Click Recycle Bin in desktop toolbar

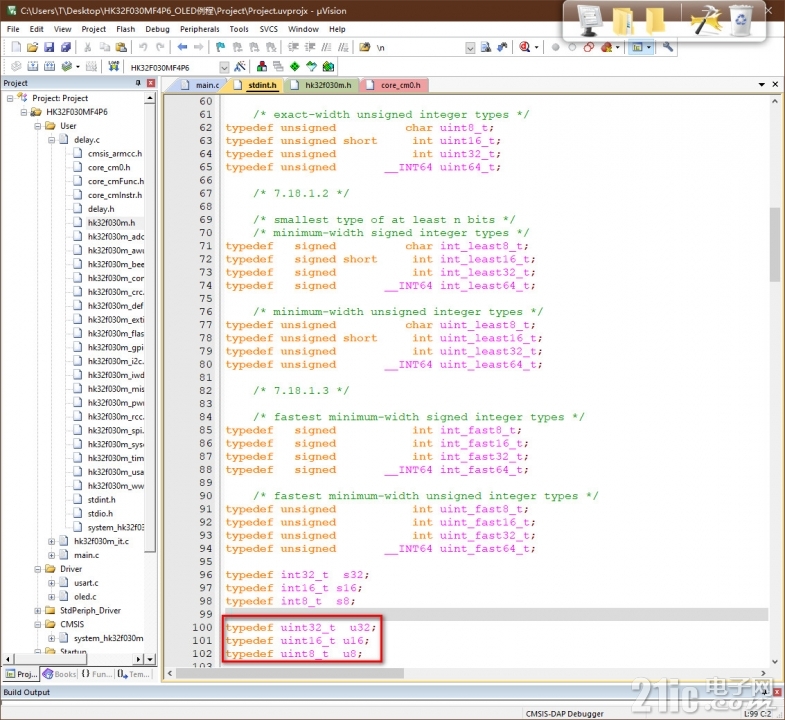click(741, 20)
